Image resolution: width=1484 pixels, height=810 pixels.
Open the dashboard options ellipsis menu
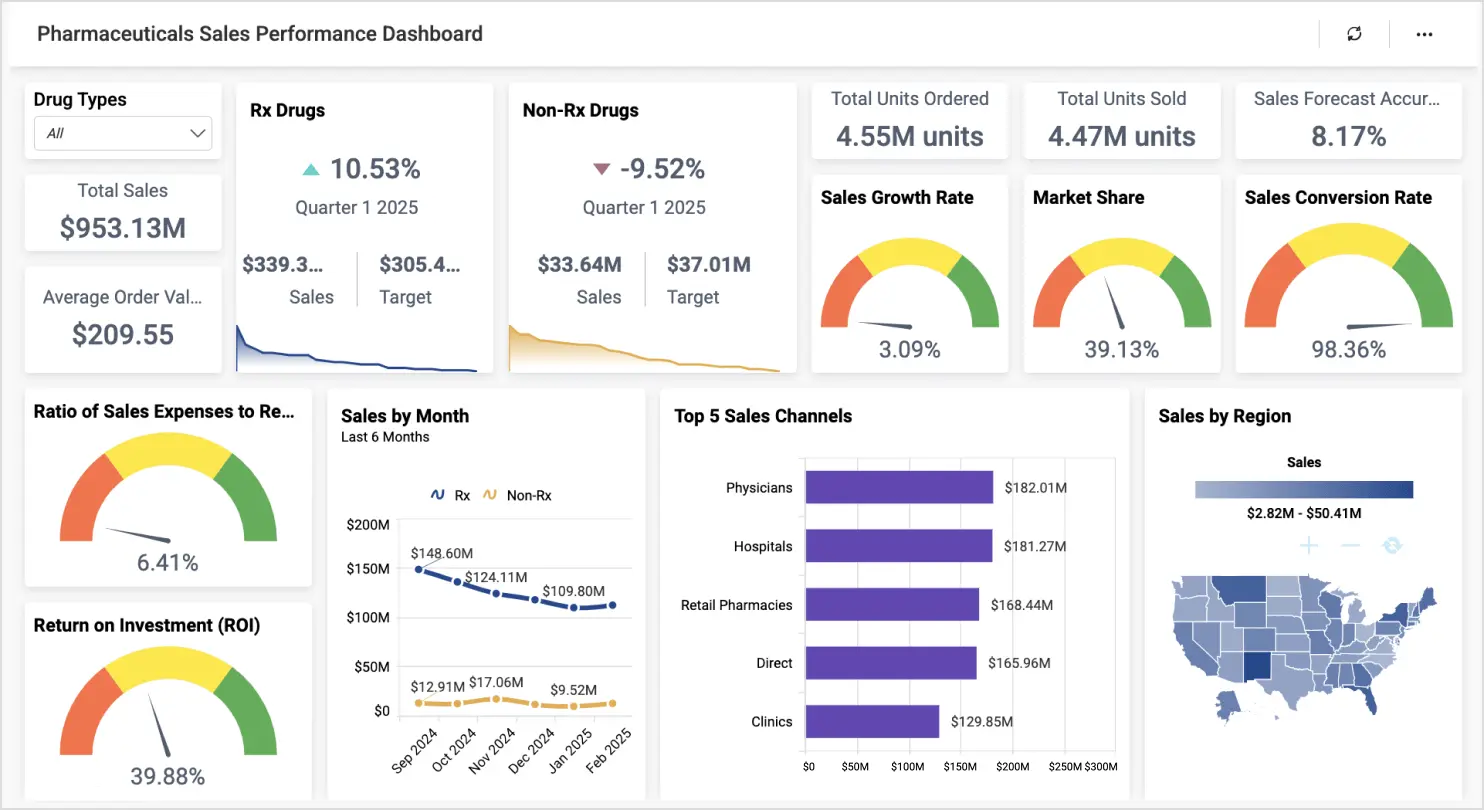point(1424,33)
